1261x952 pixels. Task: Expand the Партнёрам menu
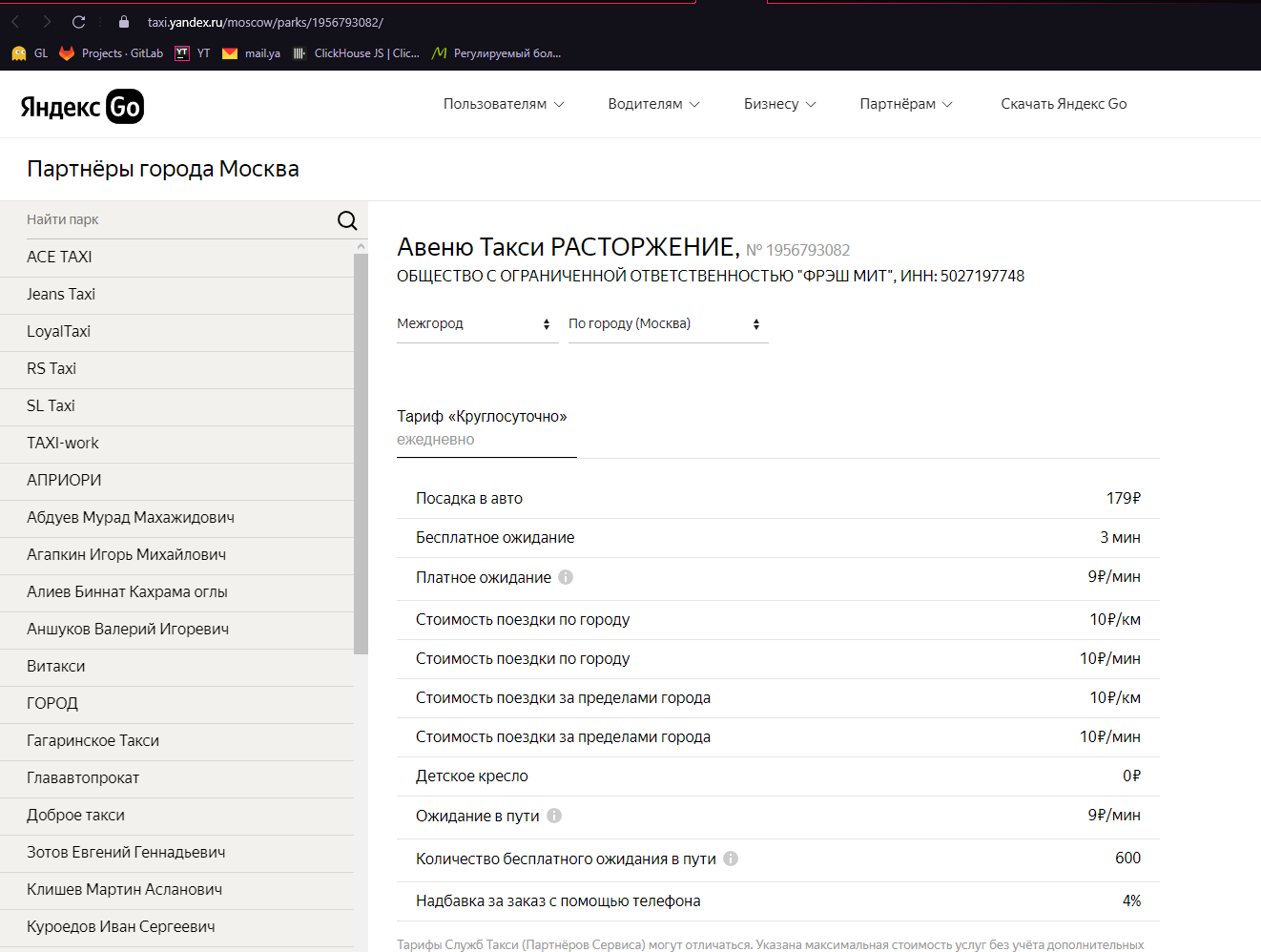click(905, 104)
